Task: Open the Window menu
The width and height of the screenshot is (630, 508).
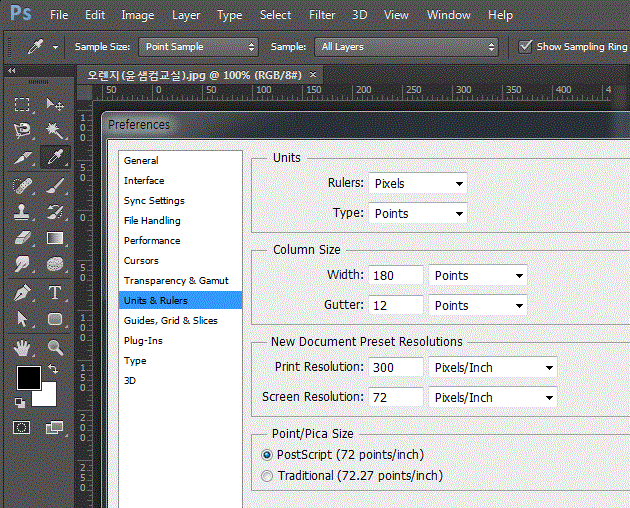Action: pos(449,15)
